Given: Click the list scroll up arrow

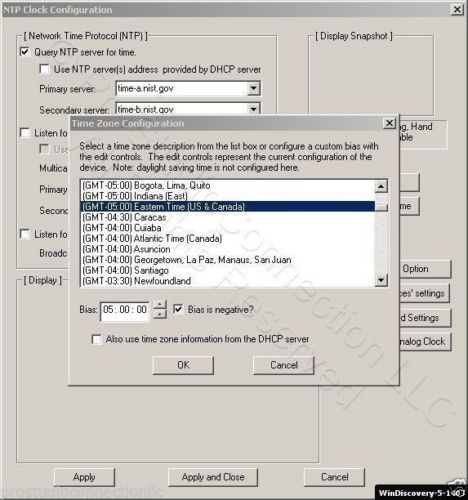Looking at the screenshot, I should pos(381,186).
